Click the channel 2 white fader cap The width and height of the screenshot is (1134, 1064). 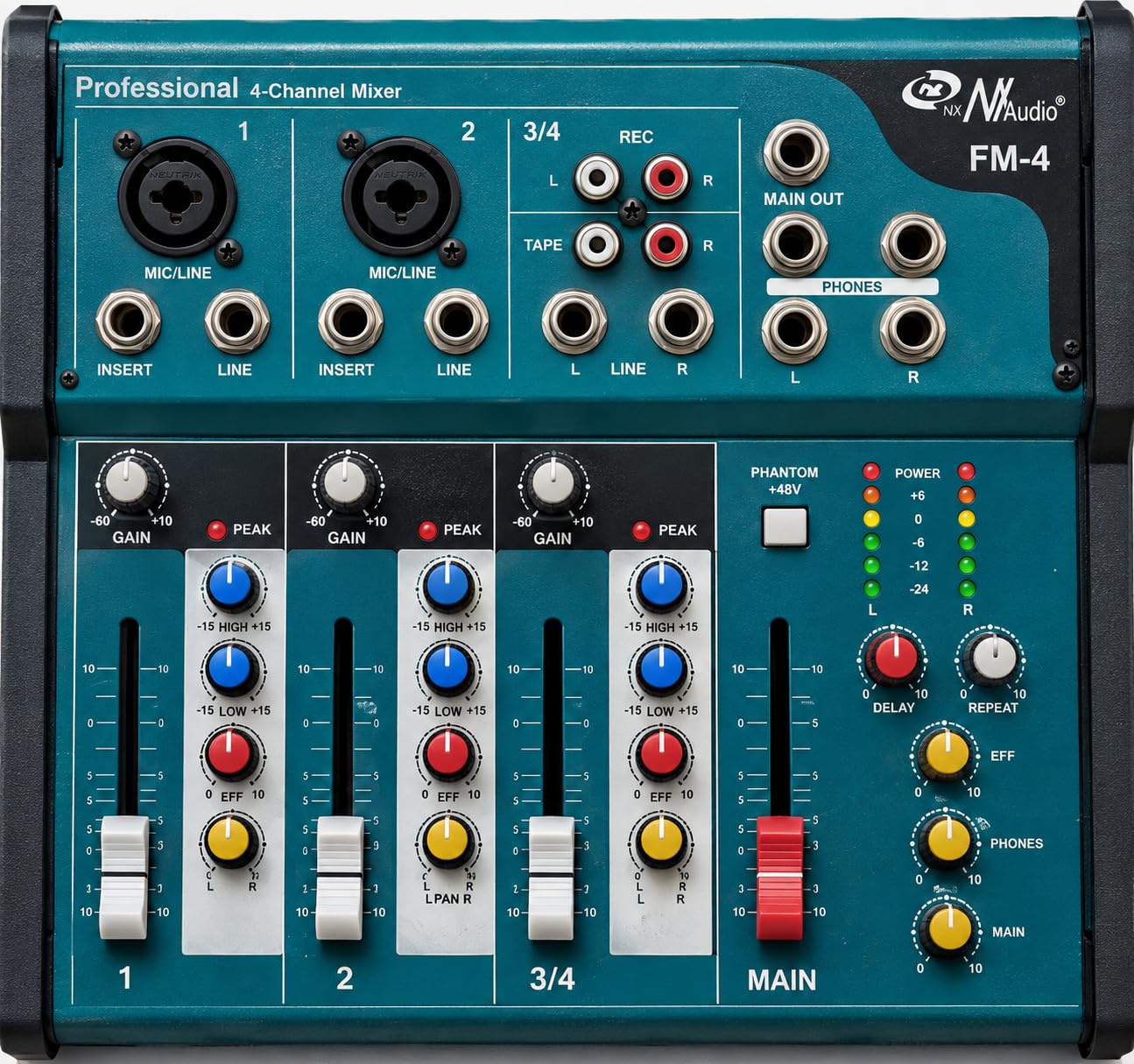[x=340, y=877]
